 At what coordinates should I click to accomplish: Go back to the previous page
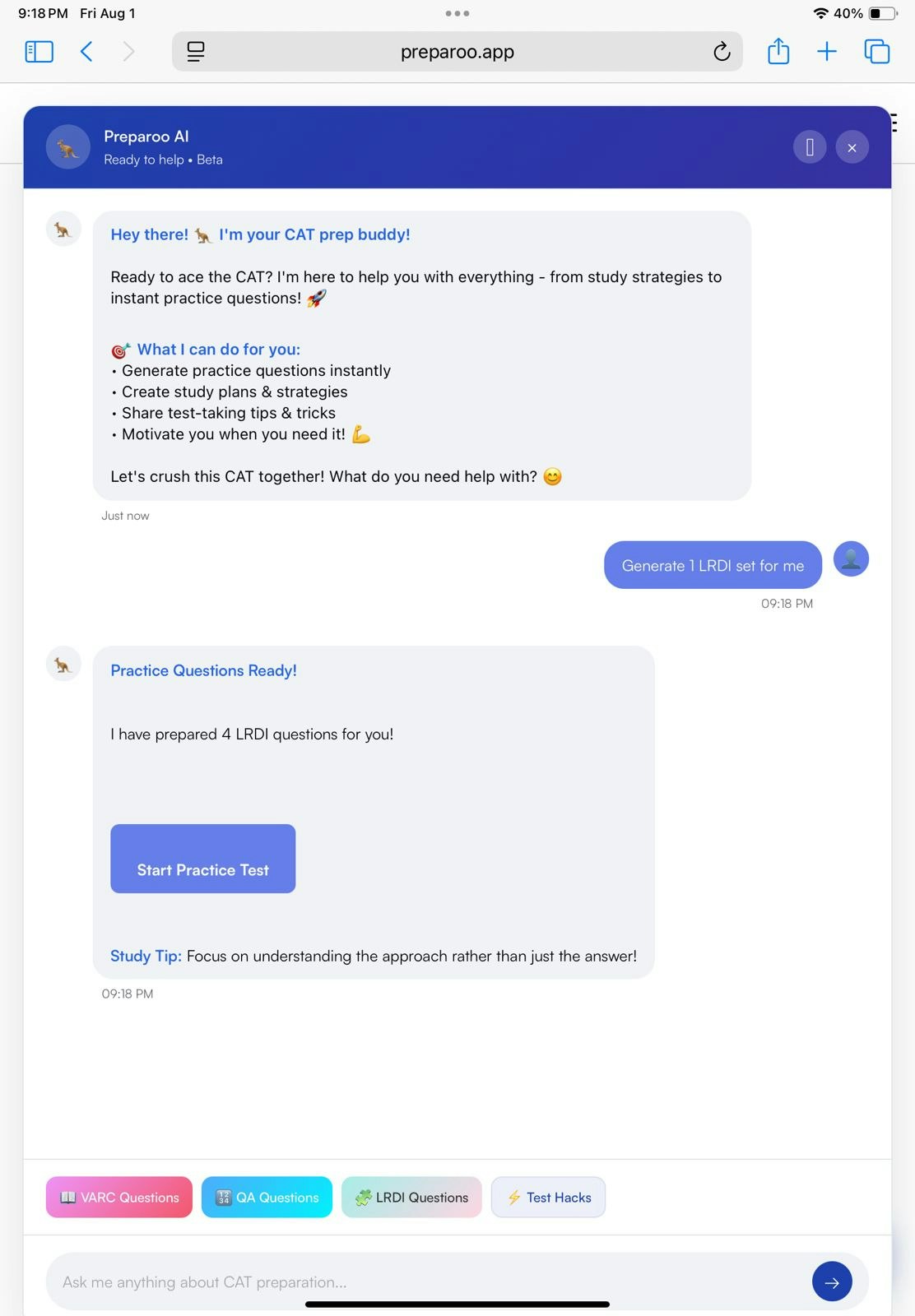pyautogui.click(x=86, y=52)
